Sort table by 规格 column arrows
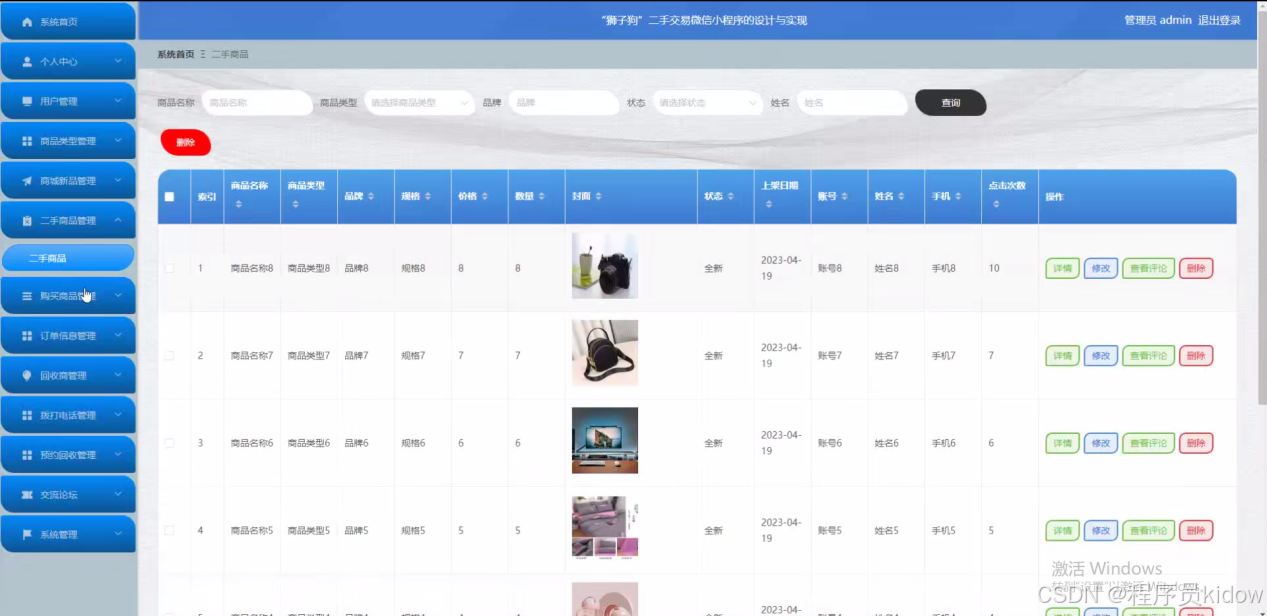 click(x=428, y=197)
